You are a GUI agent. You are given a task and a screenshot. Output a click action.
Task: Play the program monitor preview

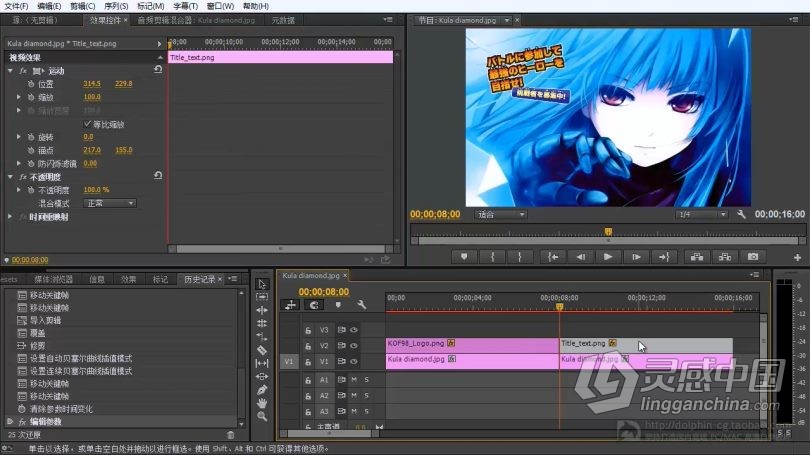[x=608, y=257]
